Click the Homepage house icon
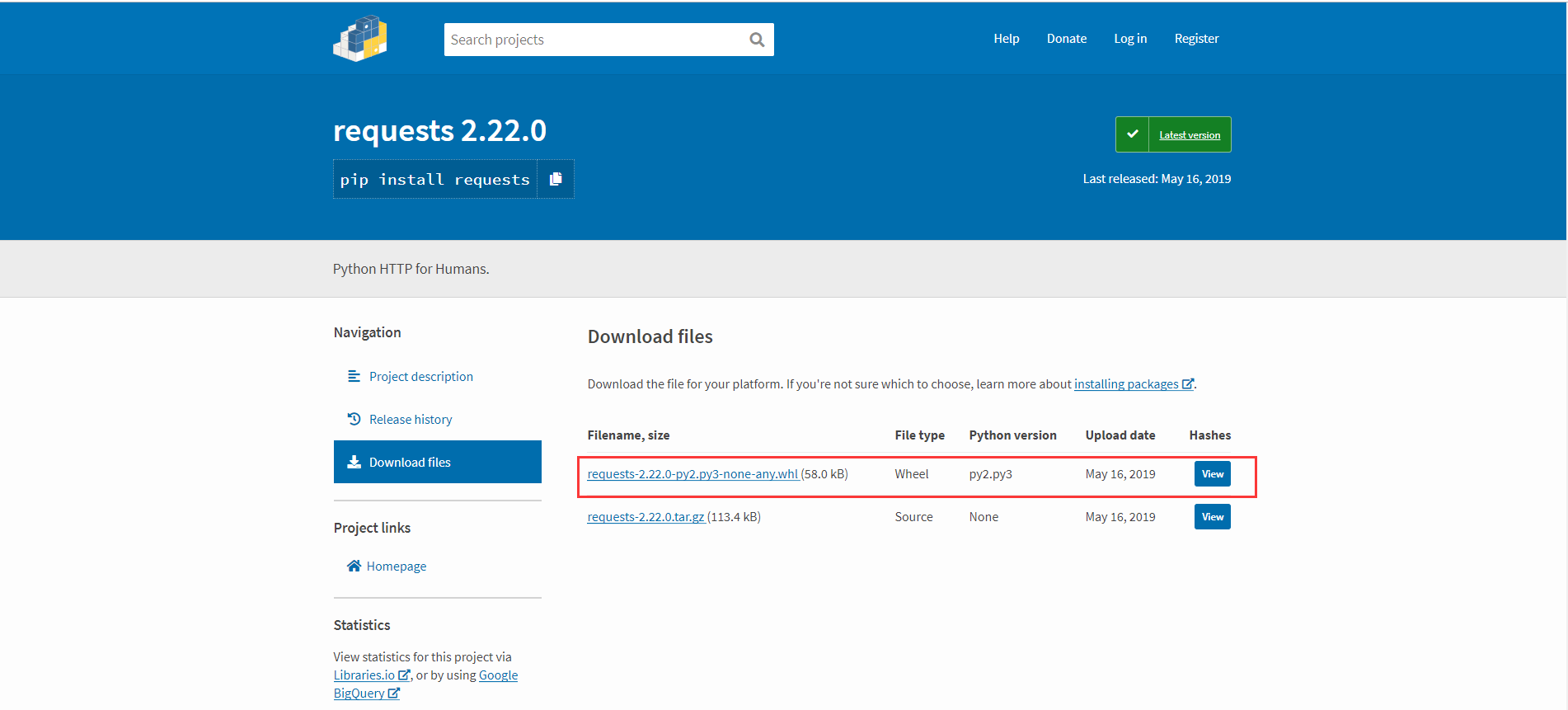 click(354, 566)
